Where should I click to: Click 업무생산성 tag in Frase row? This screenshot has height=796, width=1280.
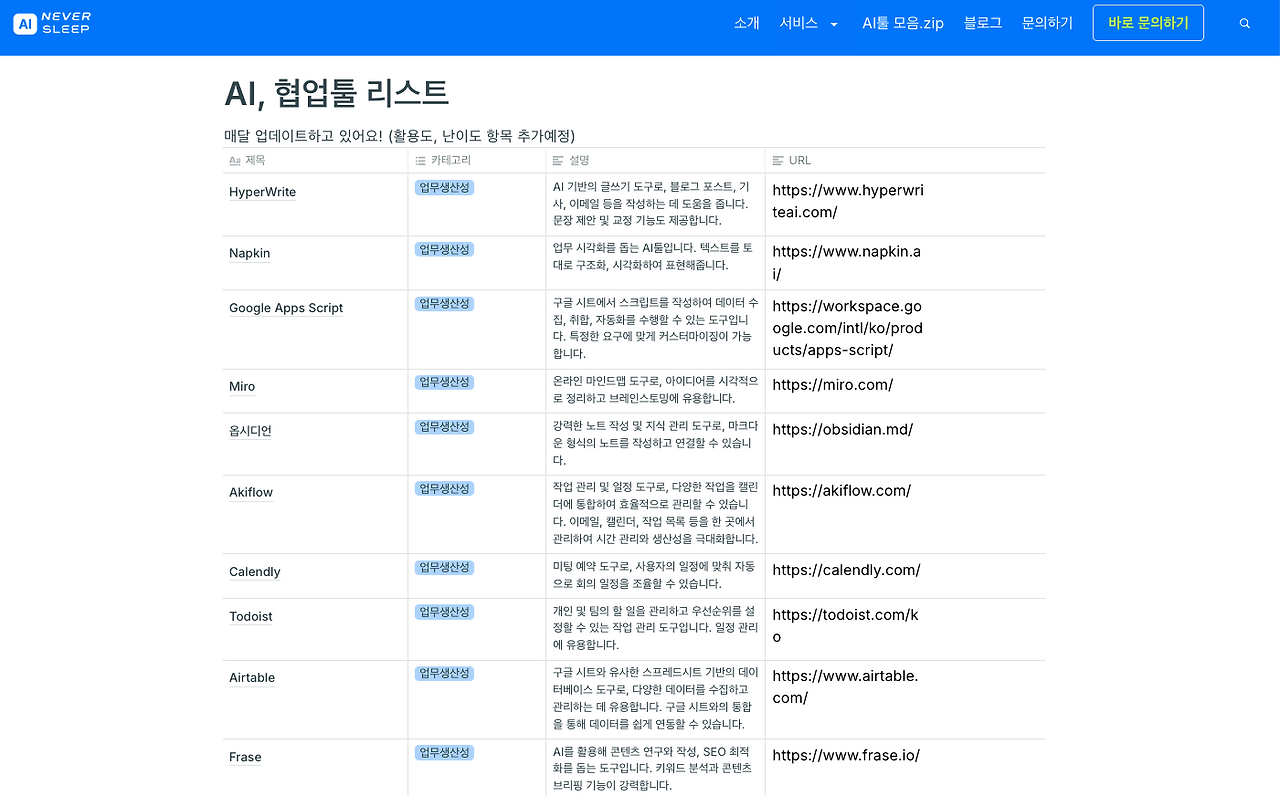[444, 752]
